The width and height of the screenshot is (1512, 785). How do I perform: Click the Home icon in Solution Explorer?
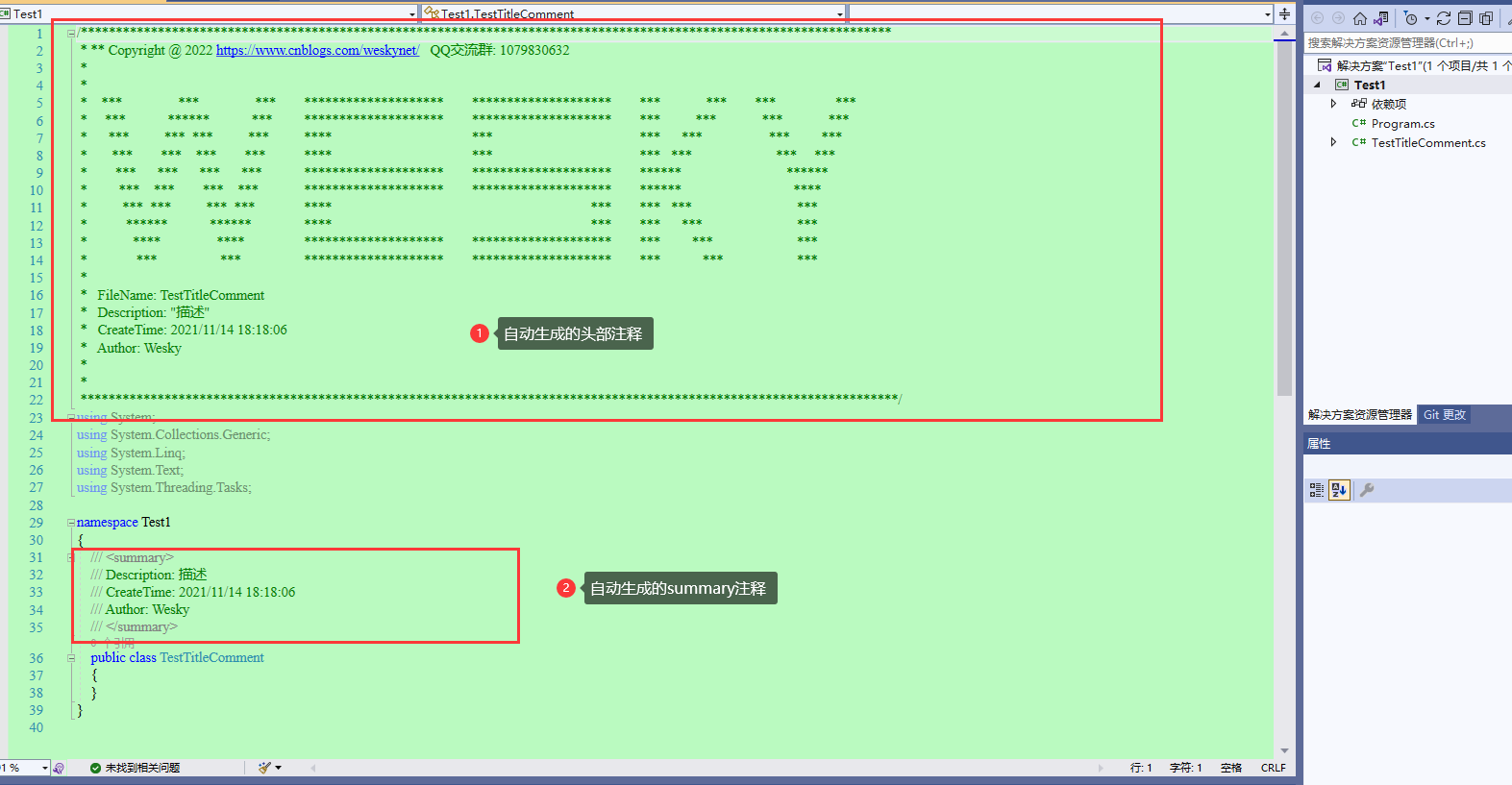[x=1360, y=18]
